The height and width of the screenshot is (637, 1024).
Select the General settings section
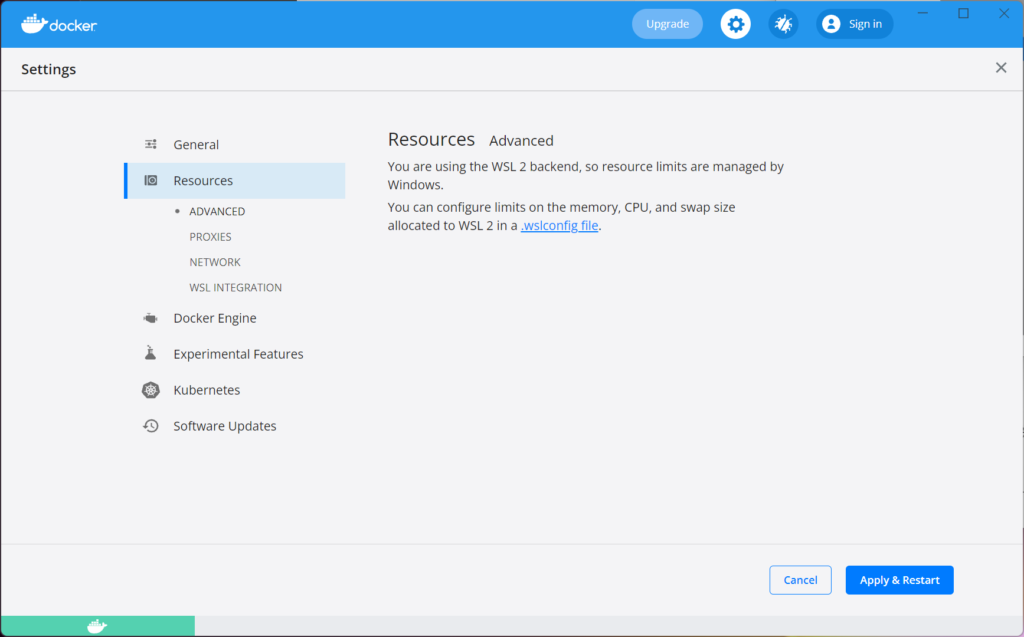coord(234,144)
